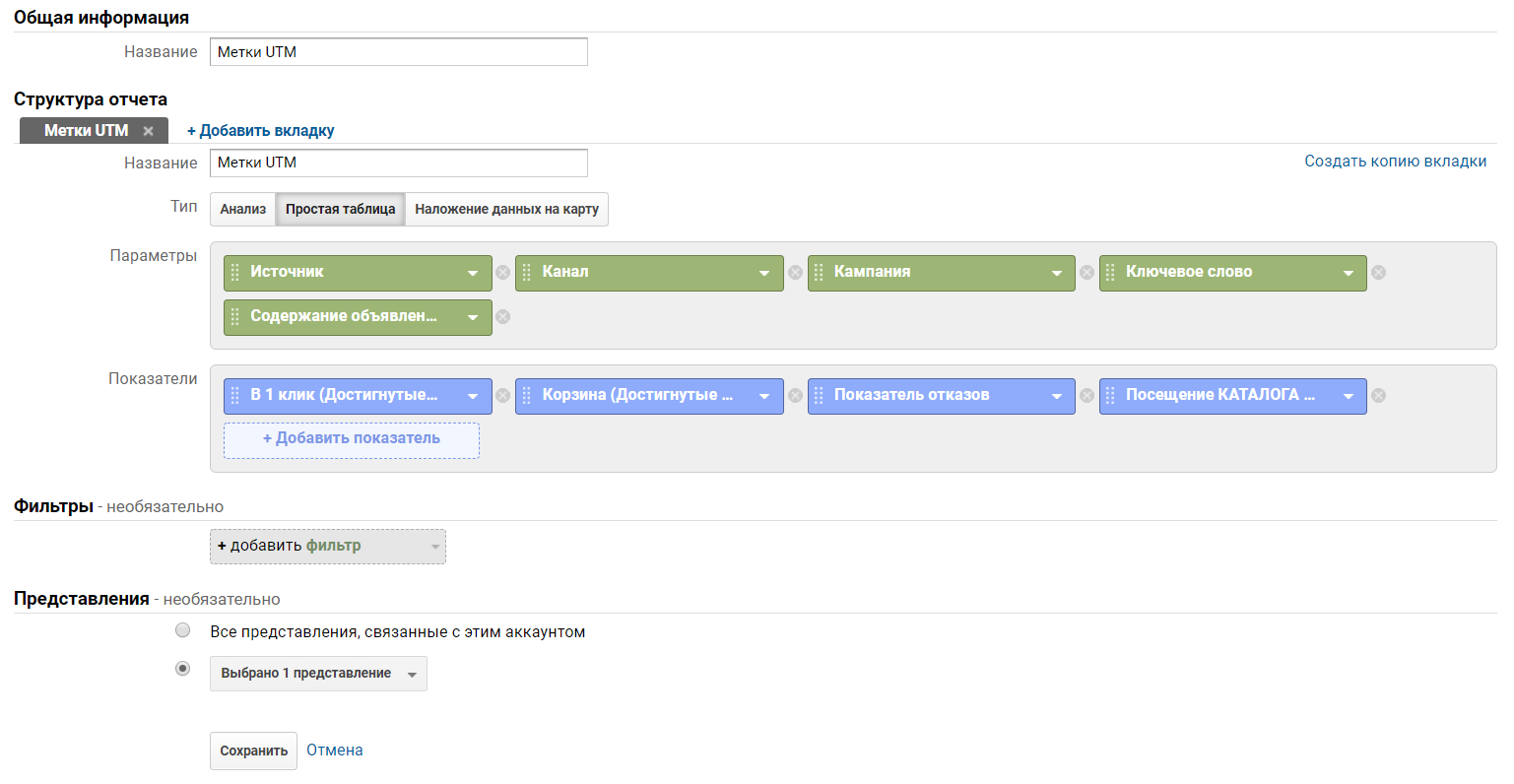
Task: Choose the Наложение данных на карту type
Action: [506, 209]
